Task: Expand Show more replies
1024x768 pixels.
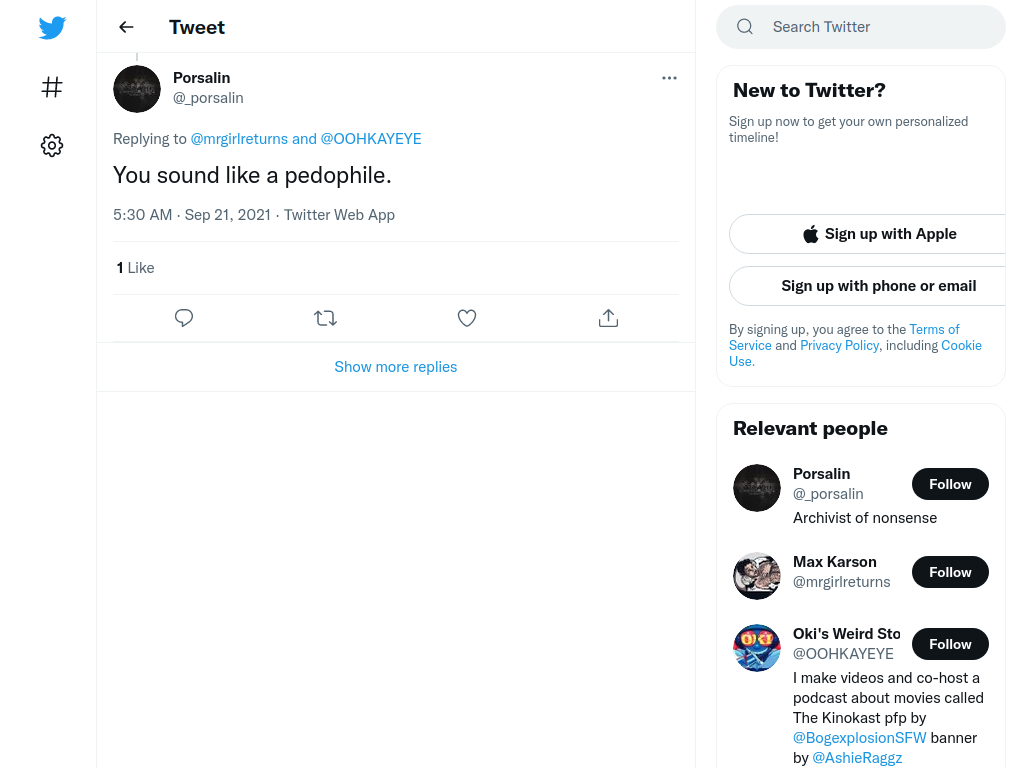Action: pyautogui.click(x=396, y=367)
